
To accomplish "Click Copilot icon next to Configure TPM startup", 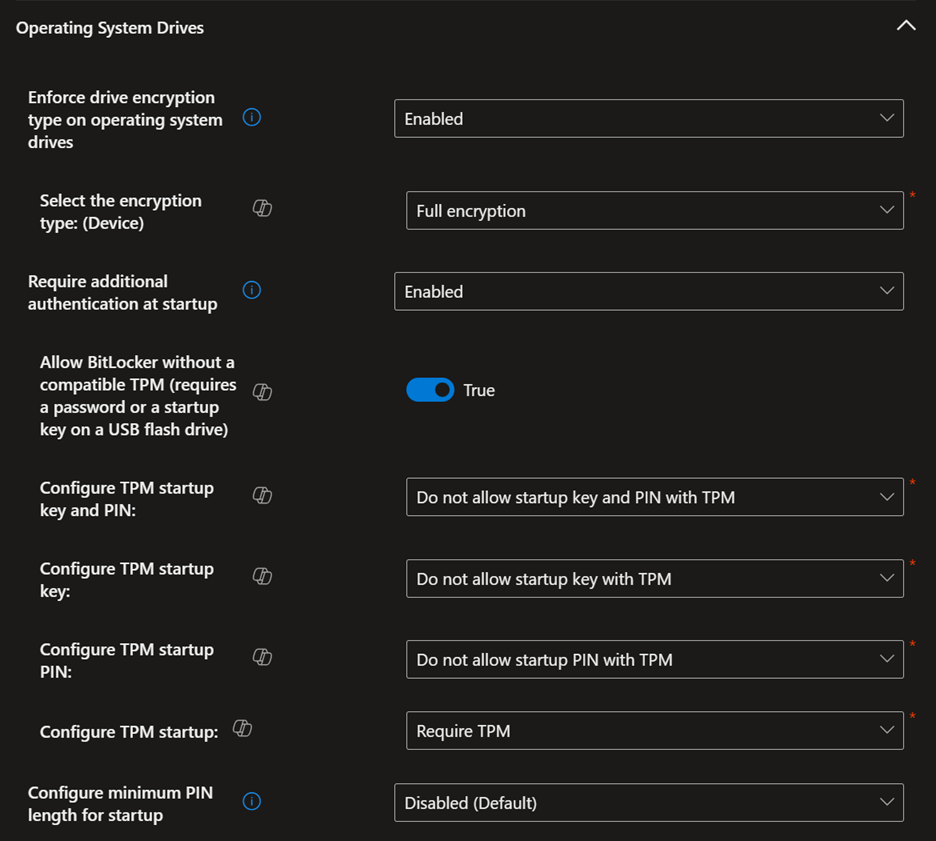I will coord(242,728).
